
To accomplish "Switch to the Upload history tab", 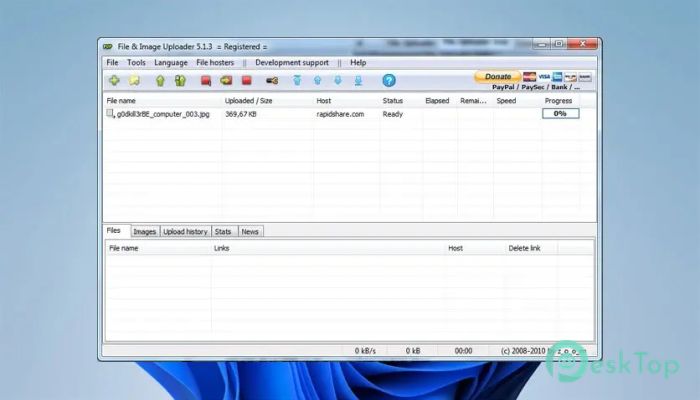I will pyautogui.click(x=185, y=232).
